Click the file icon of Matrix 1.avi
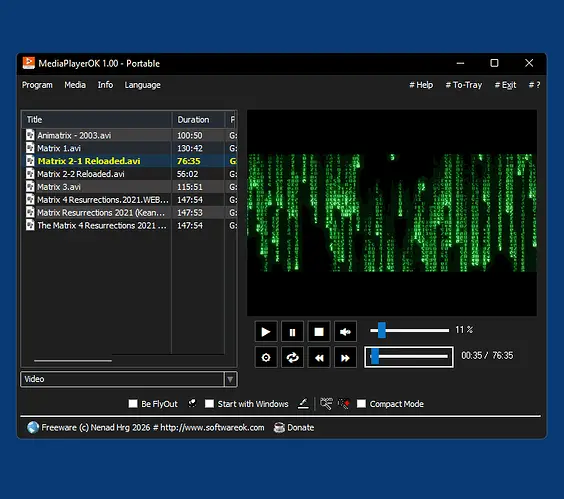 tap(30, 148)
